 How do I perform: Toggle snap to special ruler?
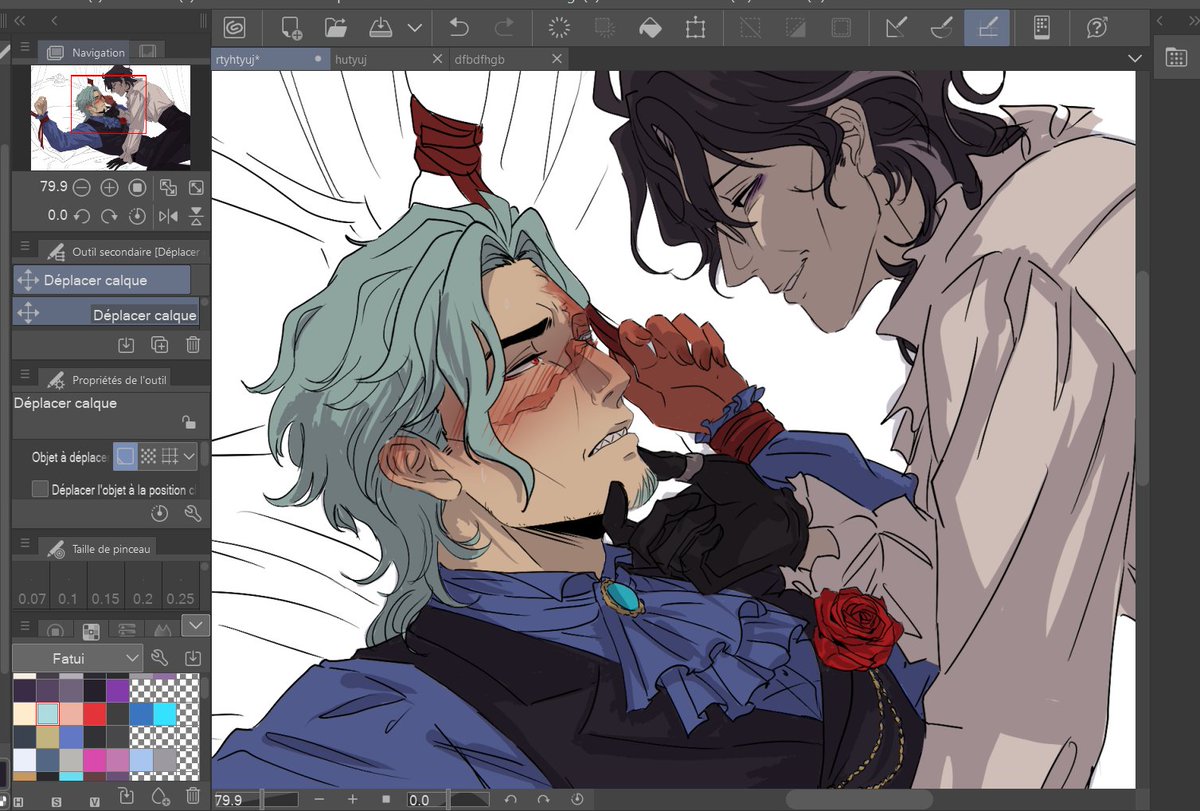941,27
